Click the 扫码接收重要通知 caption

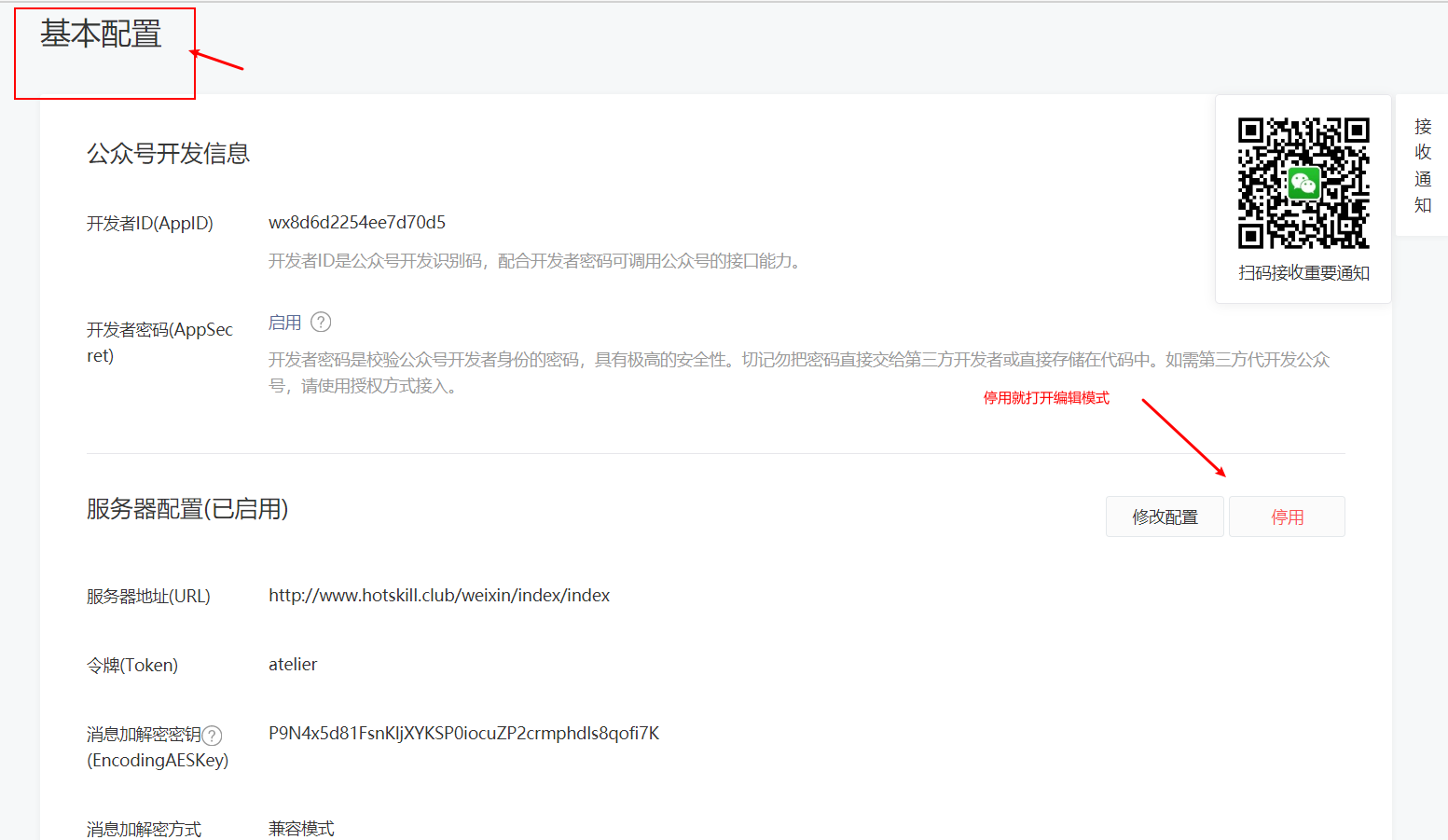tap(1303, 273)
